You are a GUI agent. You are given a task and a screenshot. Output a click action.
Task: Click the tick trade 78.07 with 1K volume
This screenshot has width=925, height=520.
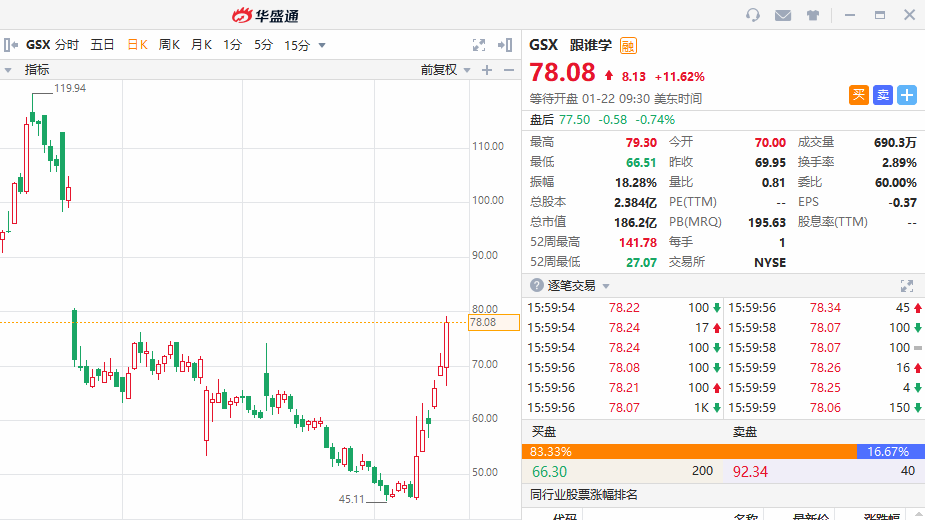624,408
